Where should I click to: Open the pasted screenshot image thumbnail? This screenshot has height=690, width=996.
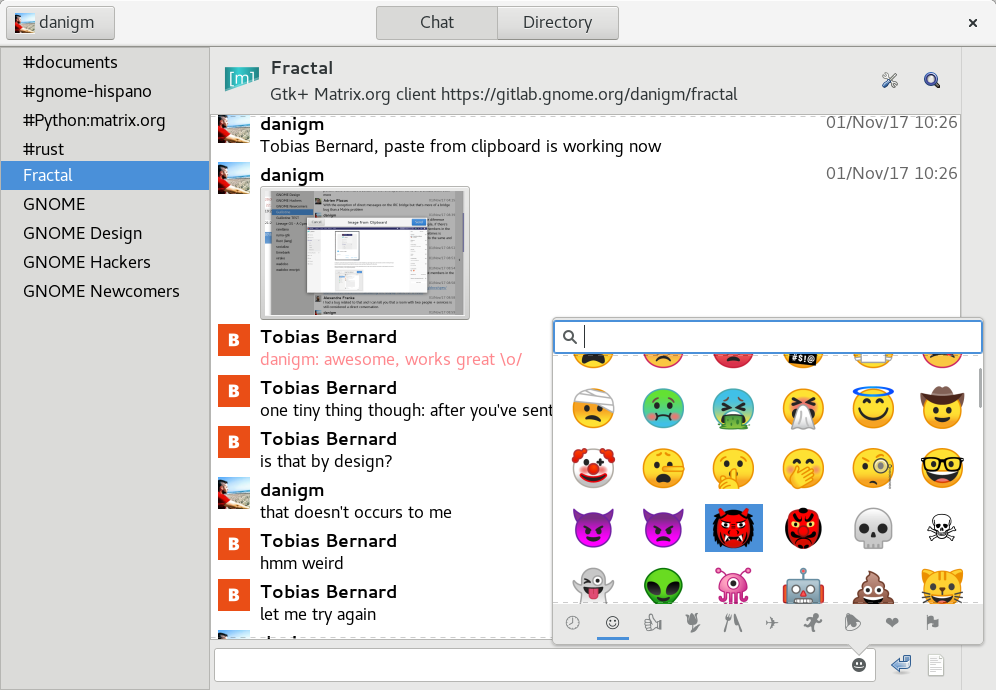pyautogui.click(x=365, y=253)
